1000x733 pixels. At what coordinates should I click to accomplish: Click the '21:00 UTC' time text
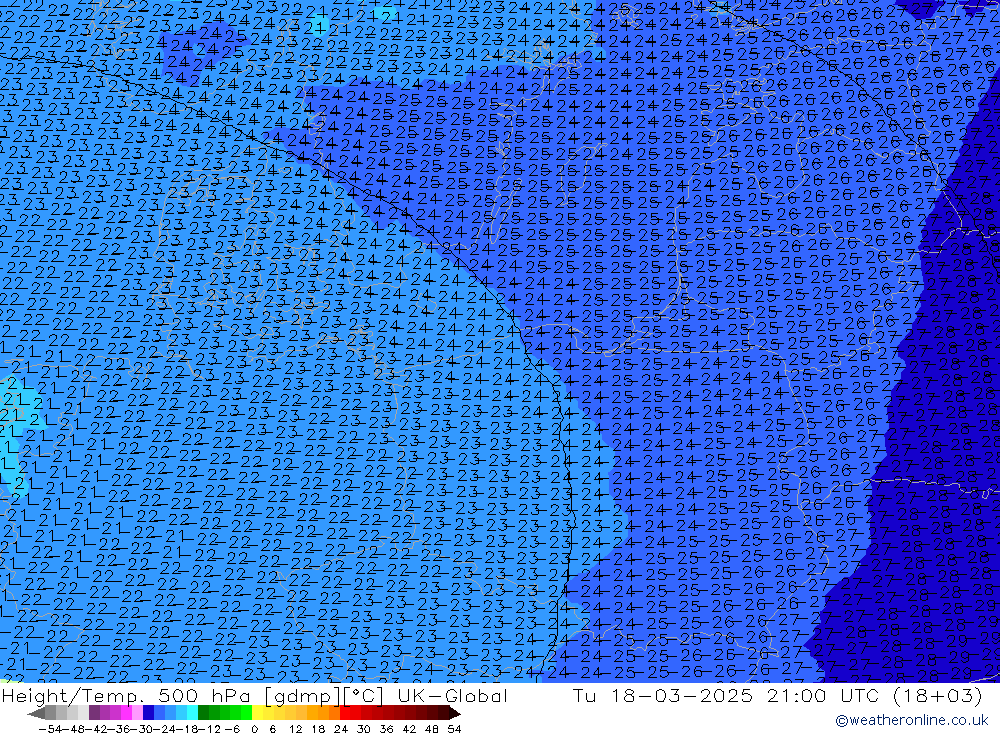823,695
